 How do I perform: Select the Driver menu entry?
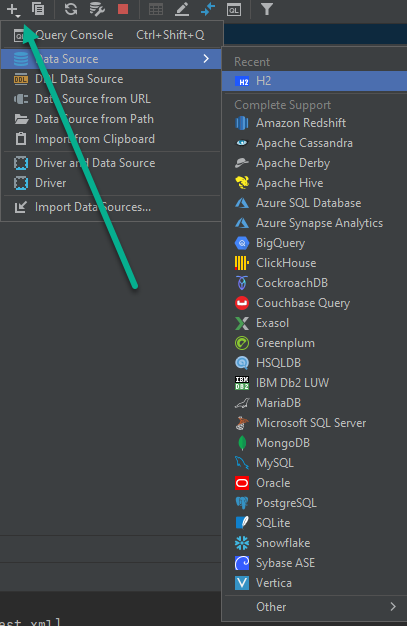[x=111, y=183]
